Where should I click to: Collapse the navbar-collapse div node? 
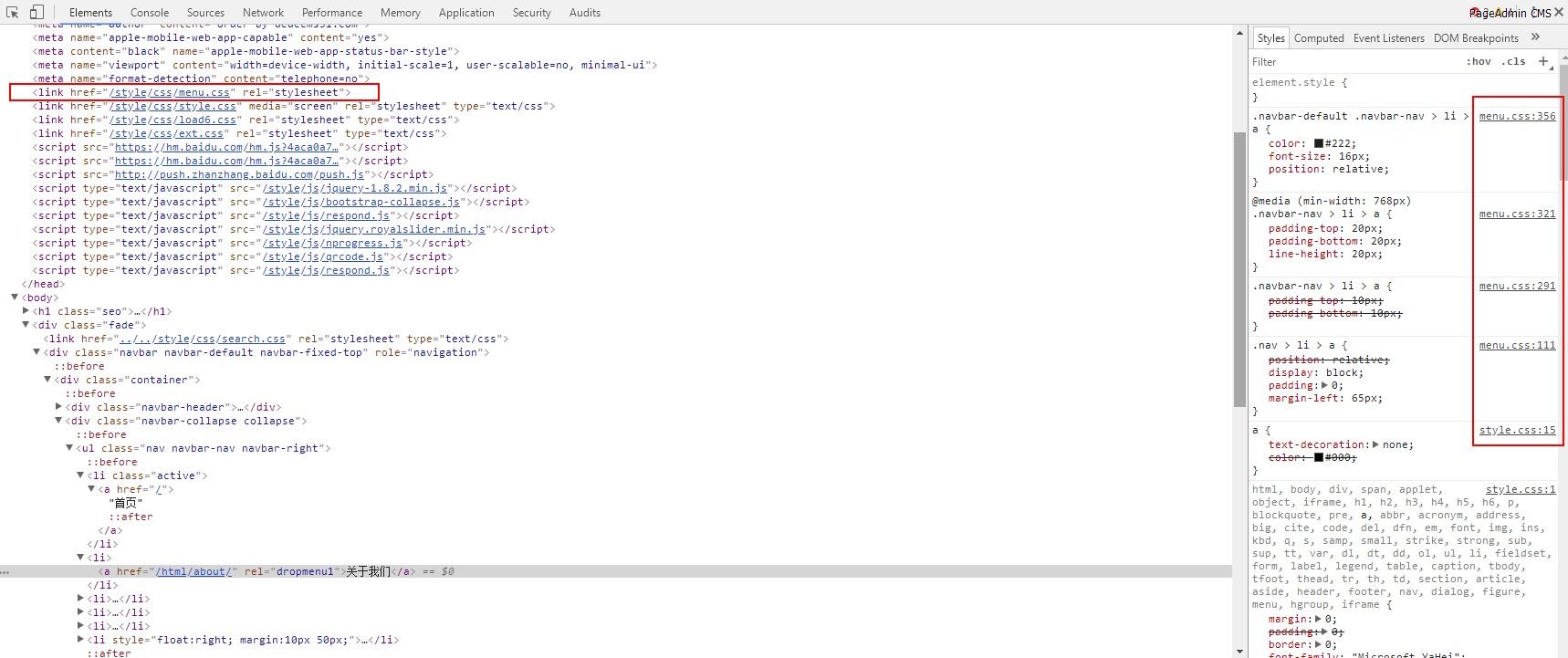coord(58,421)
